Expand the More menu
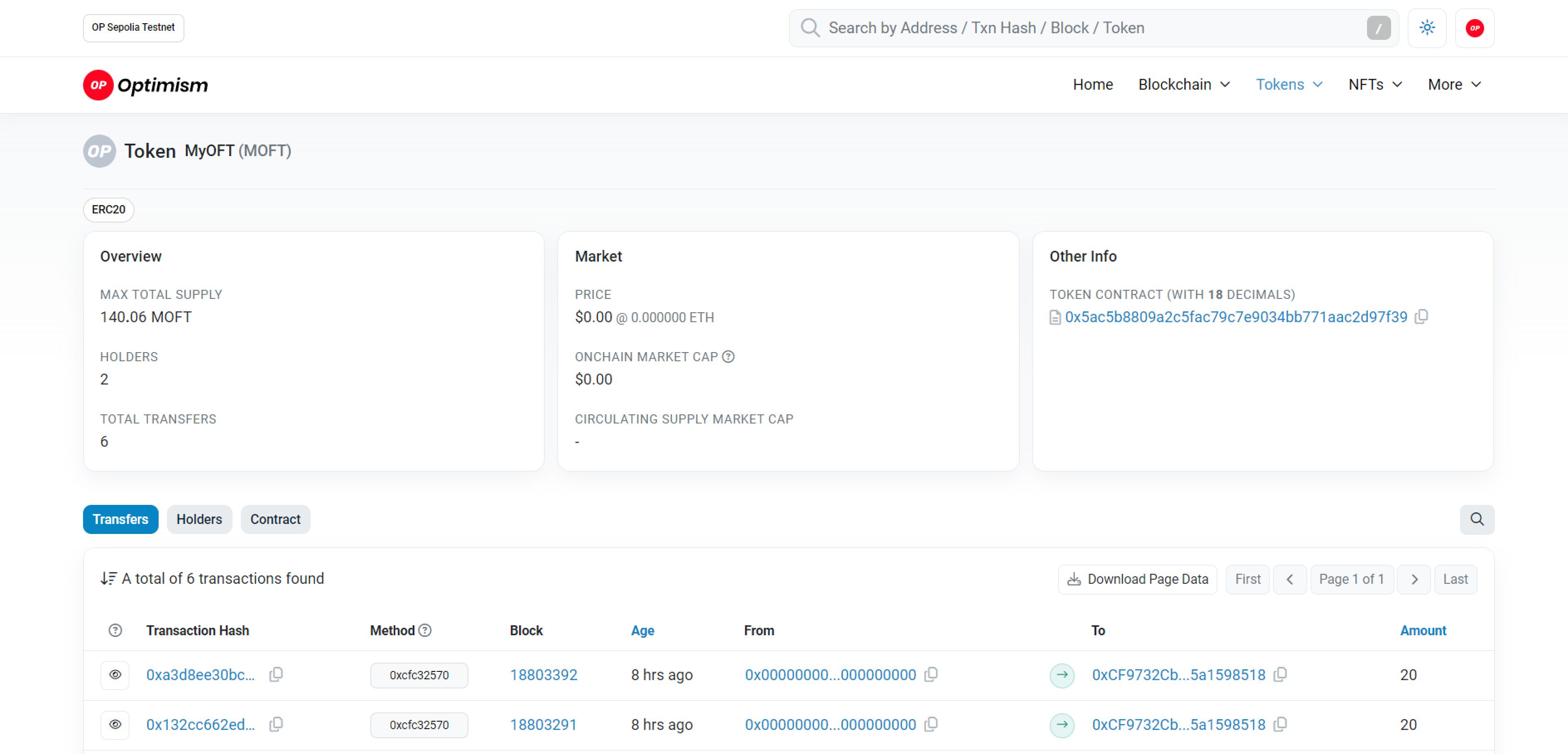The height and width of the screenshot is (754, 1568). (1454, 85)
